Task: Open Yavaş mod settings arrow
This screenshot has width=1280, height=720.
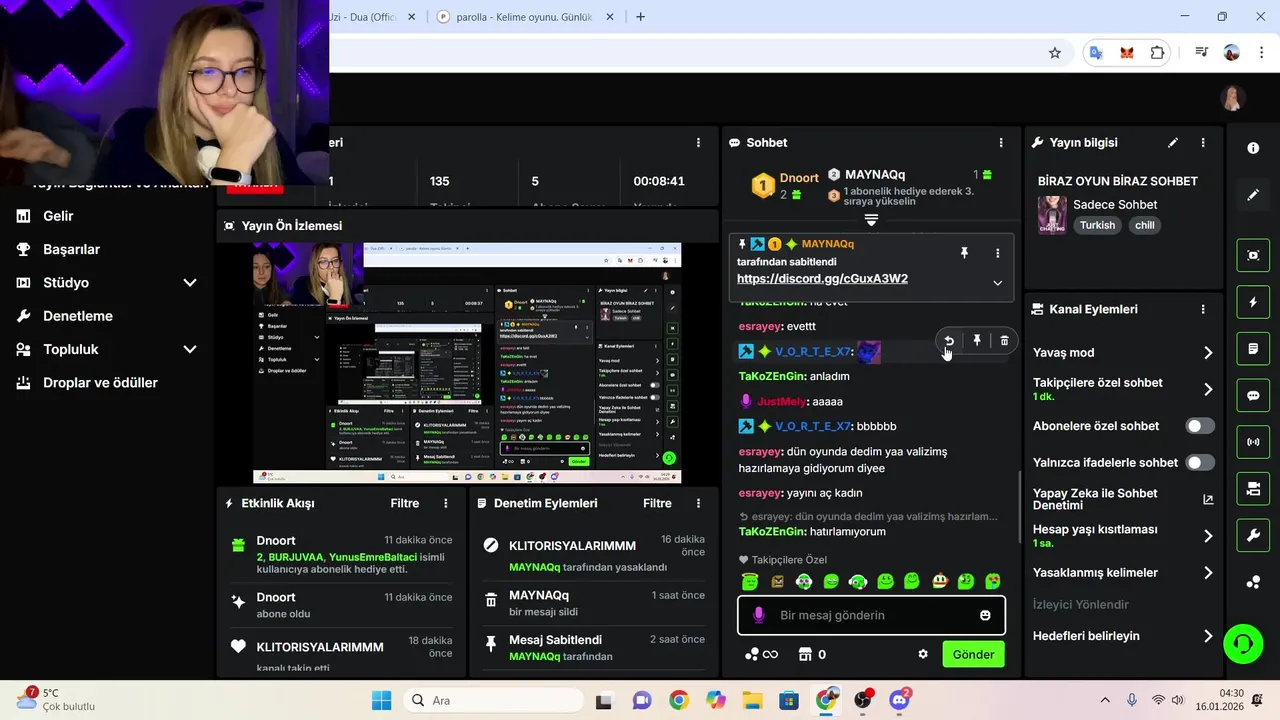Action: 1208,353
